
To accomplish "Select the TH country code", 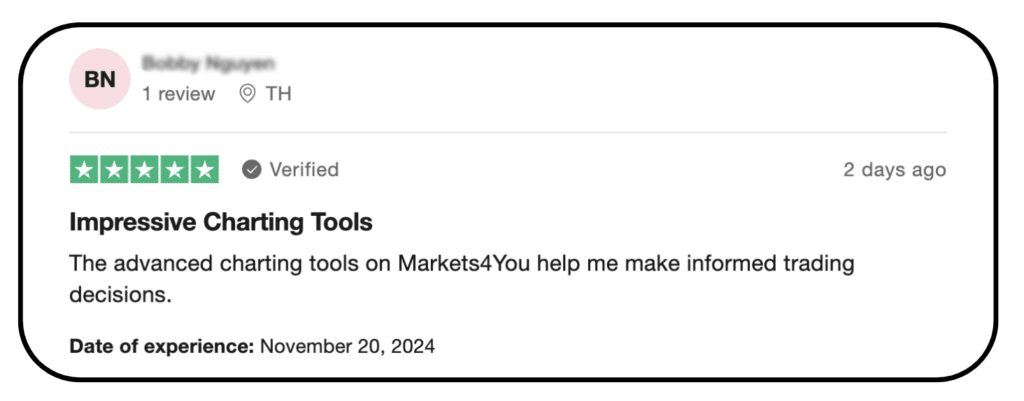I will (x=278, y=94).
